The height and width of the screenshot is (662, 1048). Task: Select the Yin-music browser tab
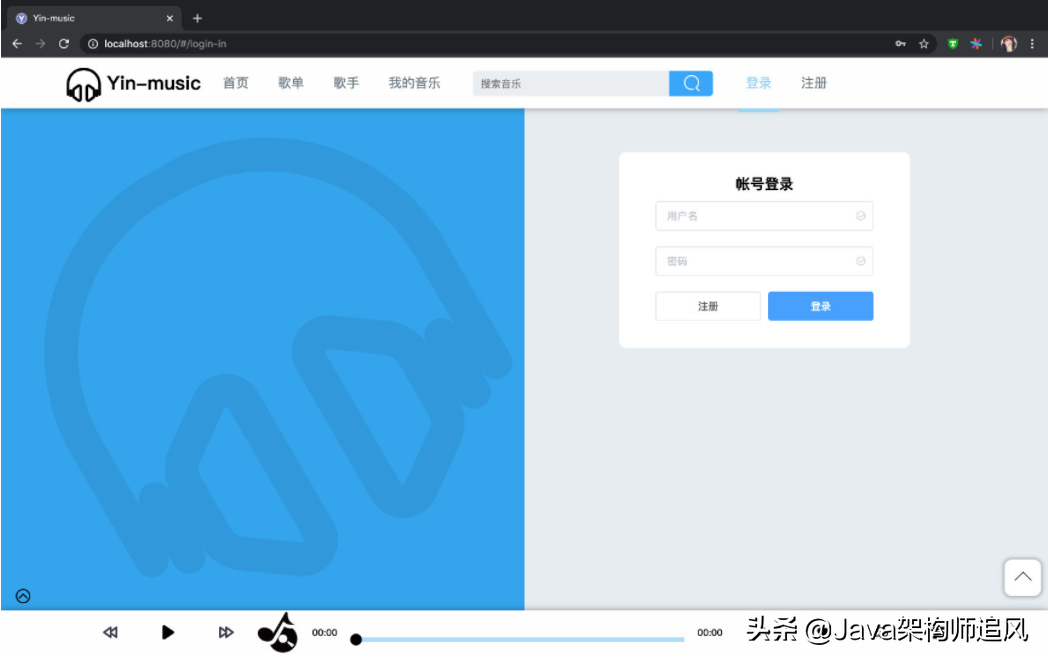click(94, 18)
